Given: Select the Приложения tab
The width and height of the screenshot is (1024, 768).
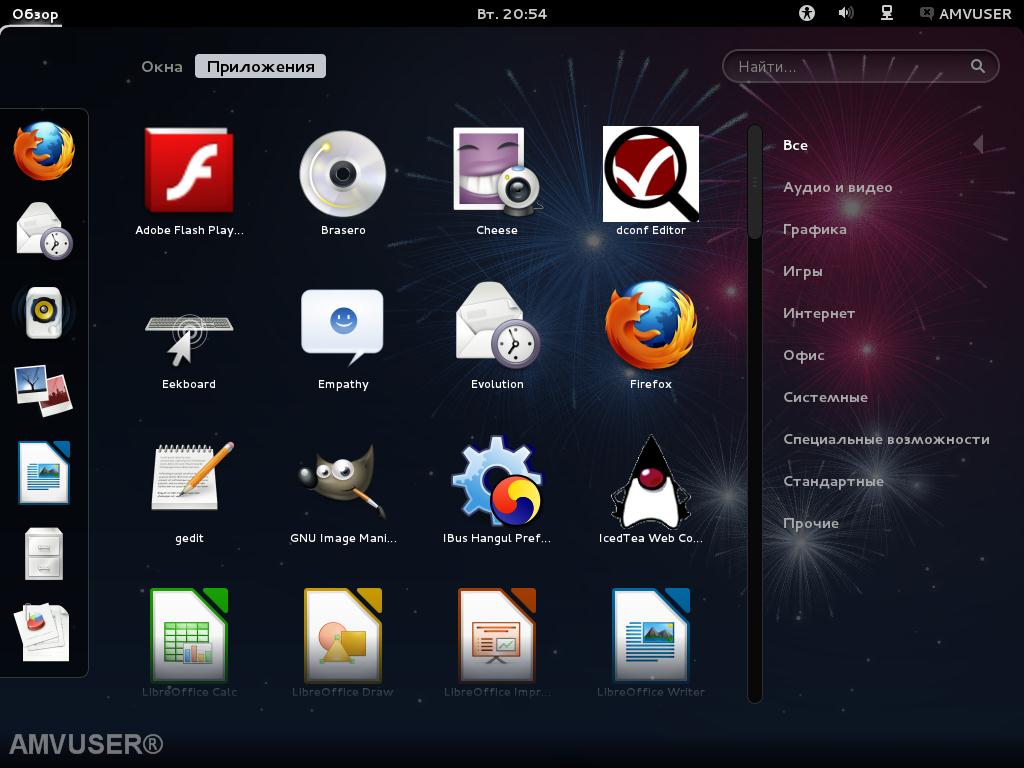Looking at the screenshot, I should (x=261, y=67).
